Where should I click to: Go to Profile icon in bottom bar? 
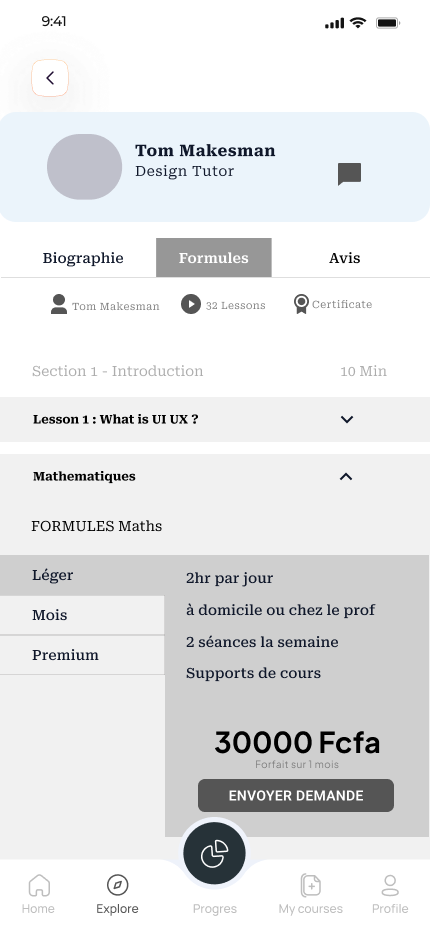[390, 885]
